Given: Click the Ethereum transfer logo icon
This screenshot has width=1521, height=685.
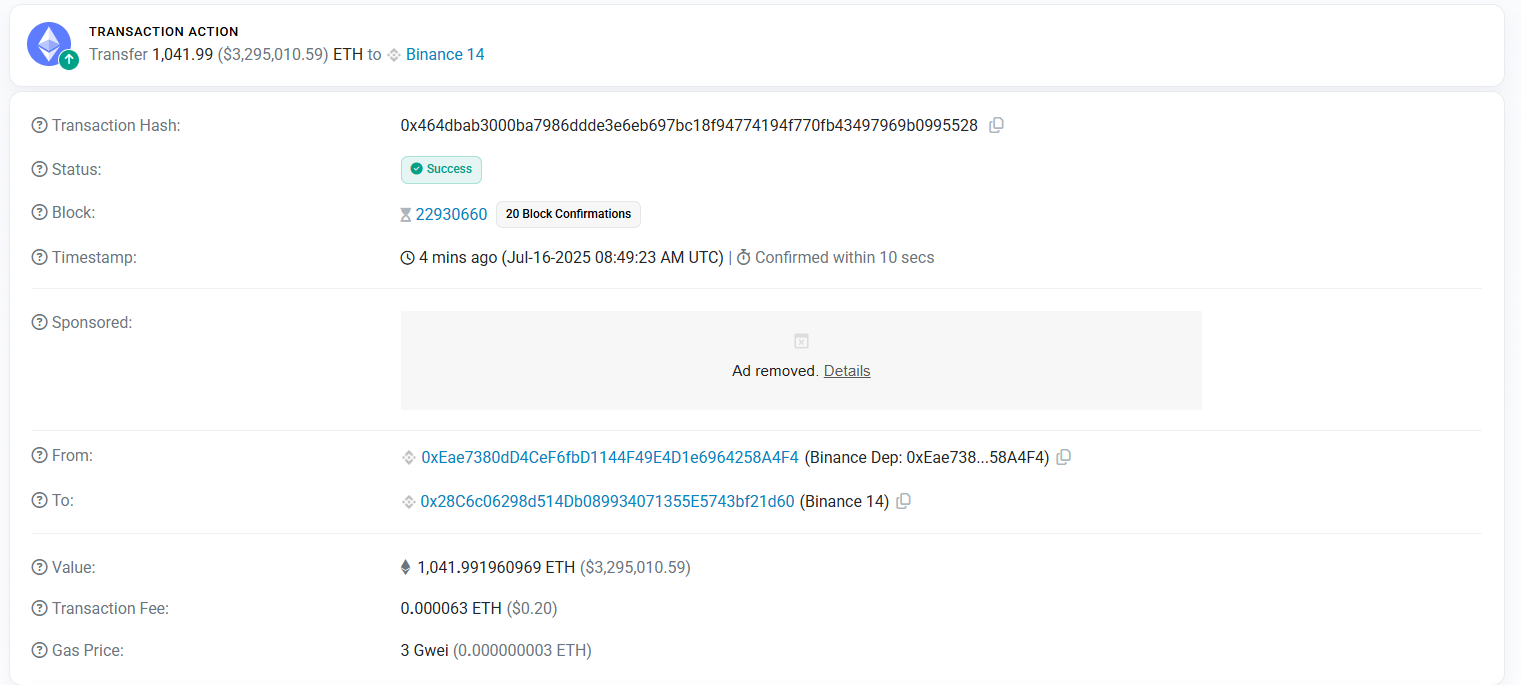Looking at the screenshot, I should 49,44.
